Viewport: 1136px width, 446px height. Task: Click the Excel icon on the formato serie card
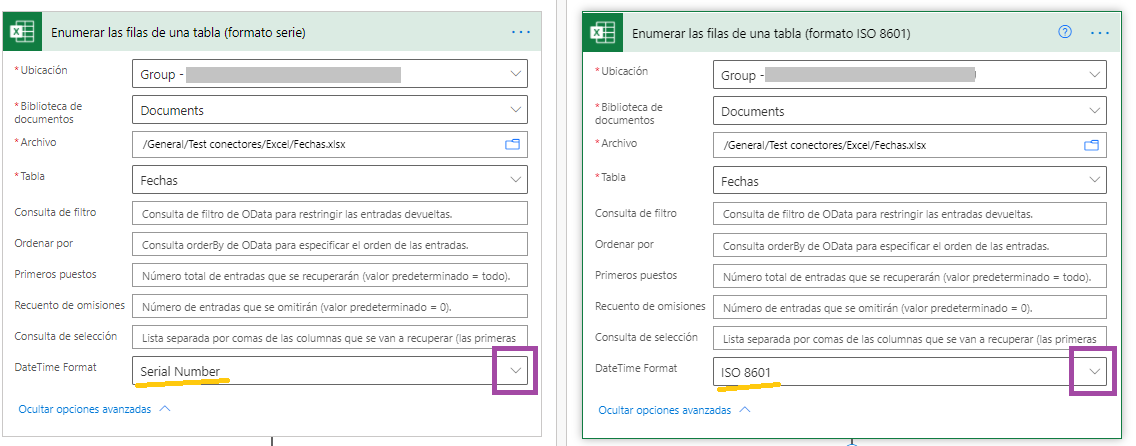pyautogui.click(x=22, y=32)
